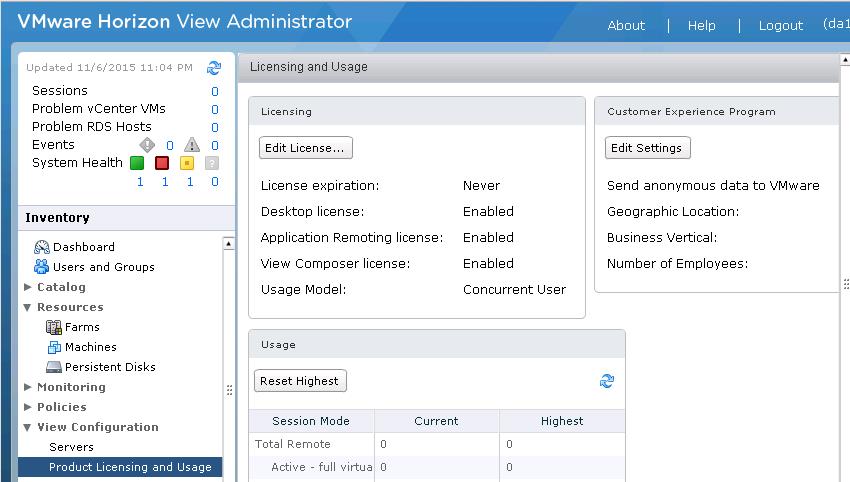This screenshot has height=482, width=850.
Task: Click the Inventory panel scroll up arrow
Action: [229, 243]
